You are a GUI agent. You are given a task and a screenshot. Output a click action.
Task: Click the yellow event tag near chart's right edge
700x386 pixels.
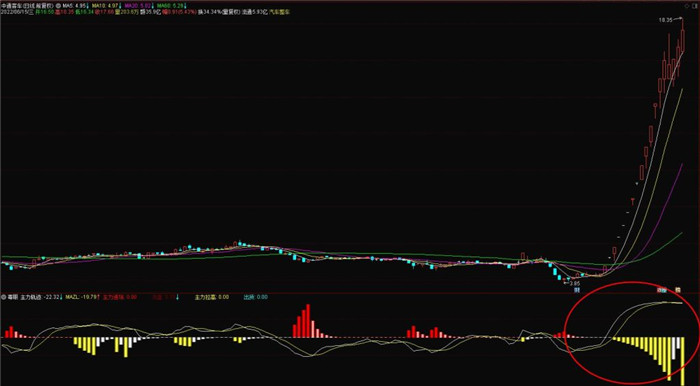click(678, 290)
